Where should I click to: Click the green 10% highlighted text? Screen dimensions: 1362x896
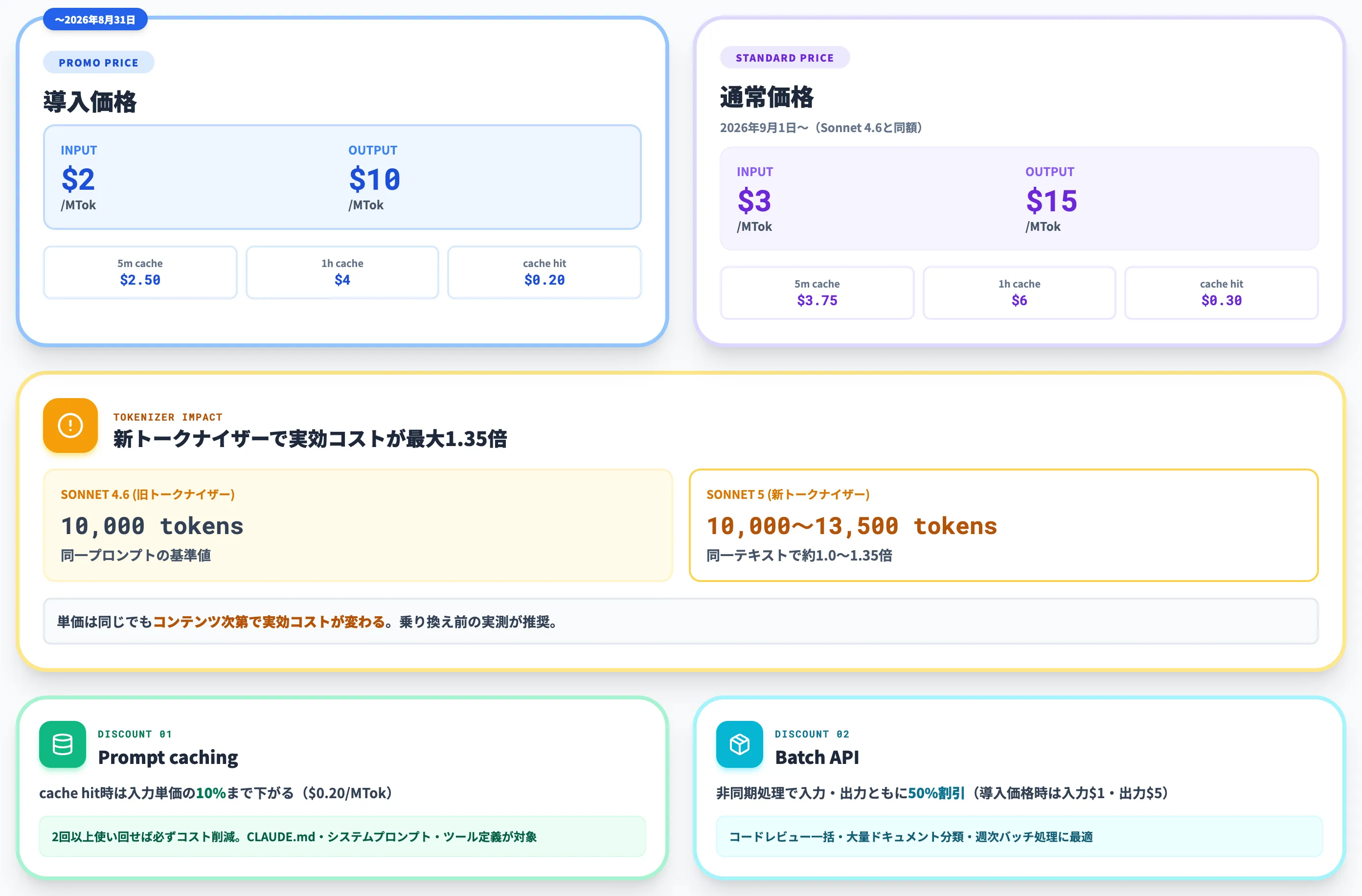pos(210,793)
